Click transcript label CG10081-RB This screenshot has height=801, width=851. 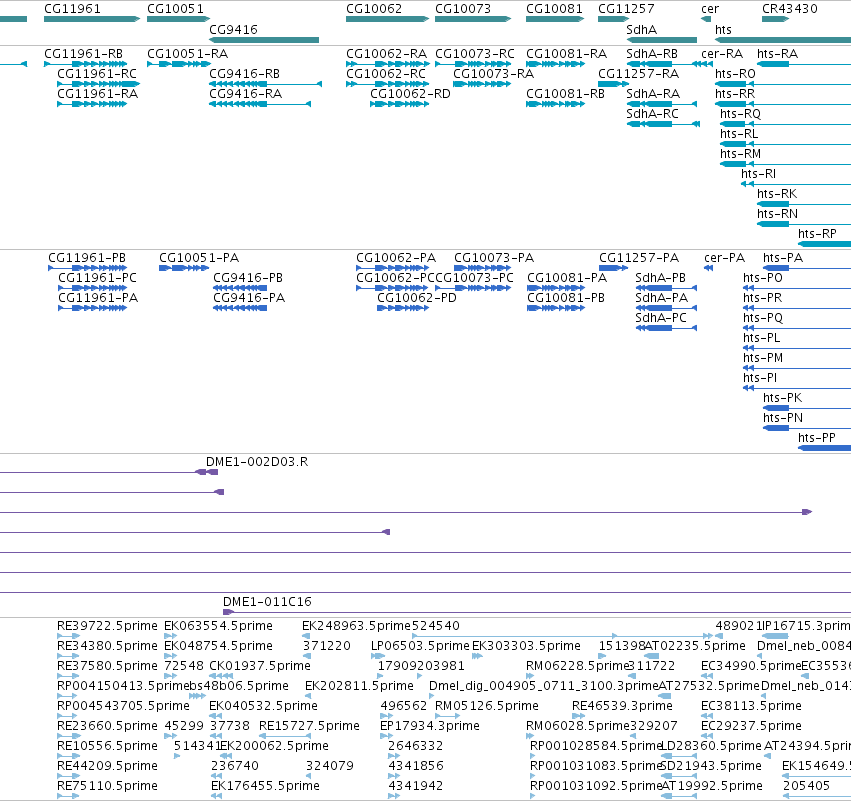point(566,94)
